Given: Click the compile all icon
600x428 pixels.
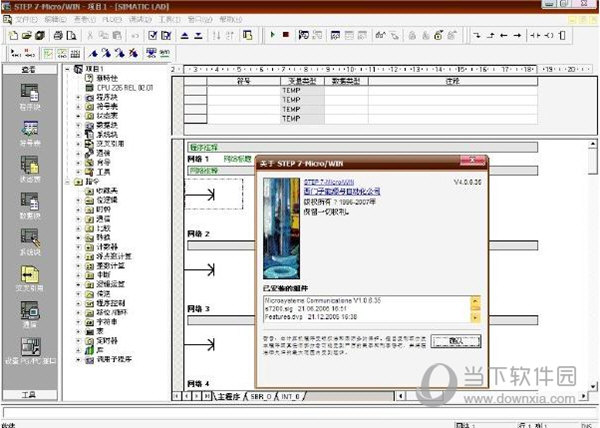Looking at the screenshot, I should (x=166, y=36).
